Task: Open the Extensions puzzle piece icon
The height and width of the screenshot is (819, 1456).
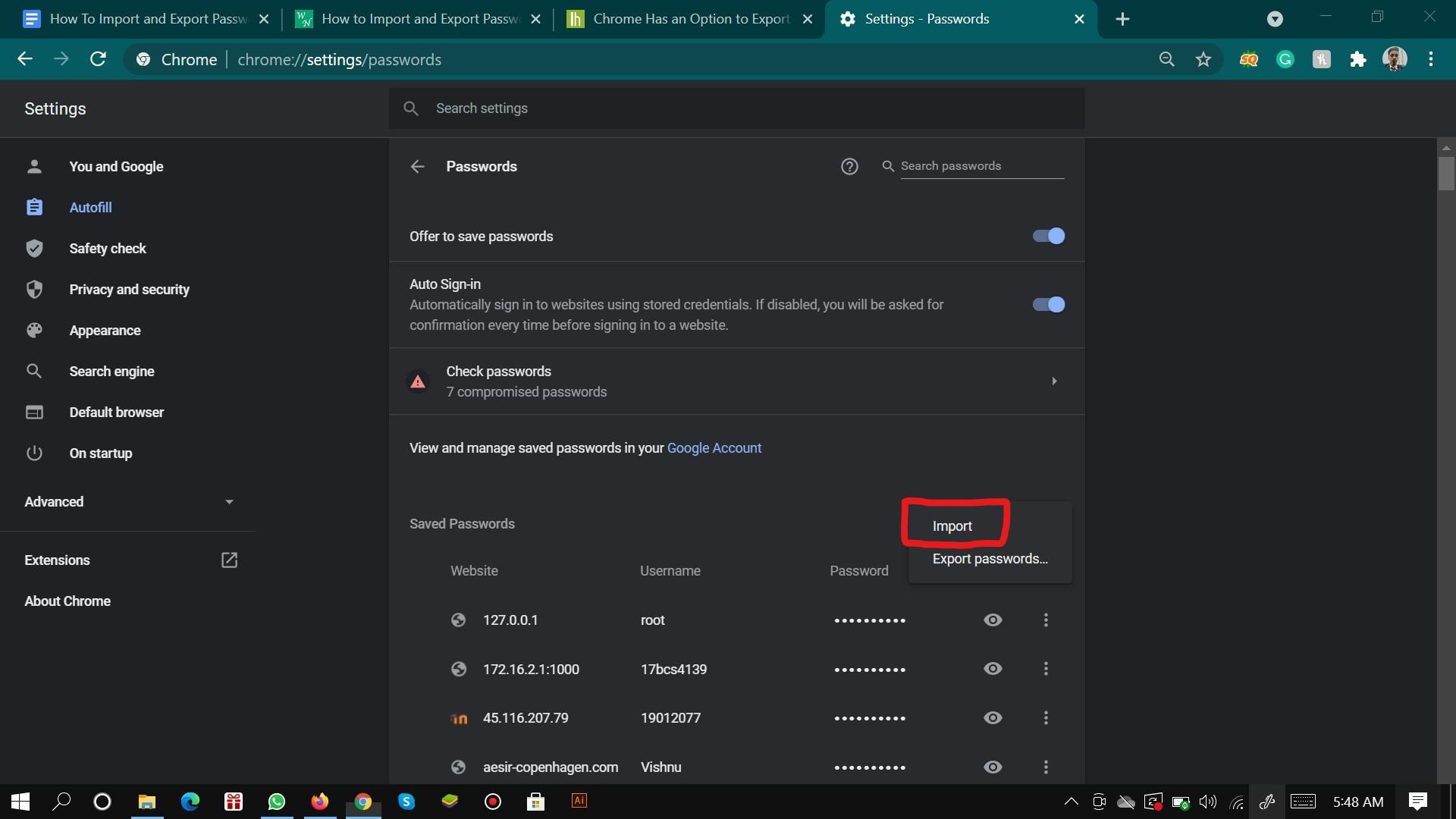Action: (x=1357, y=59)
